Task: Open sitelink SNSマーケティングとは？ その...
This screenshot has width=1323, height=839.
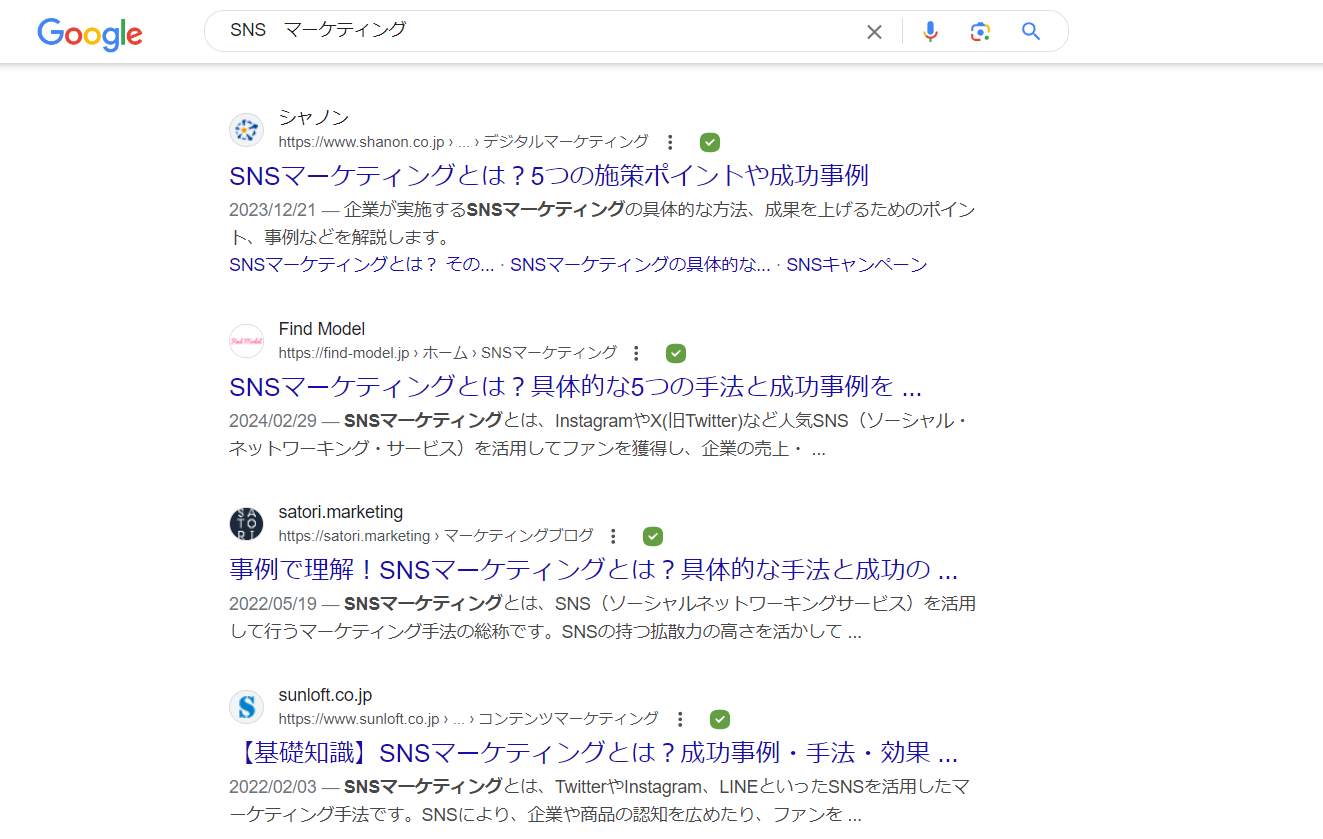Action: point(362,265)
